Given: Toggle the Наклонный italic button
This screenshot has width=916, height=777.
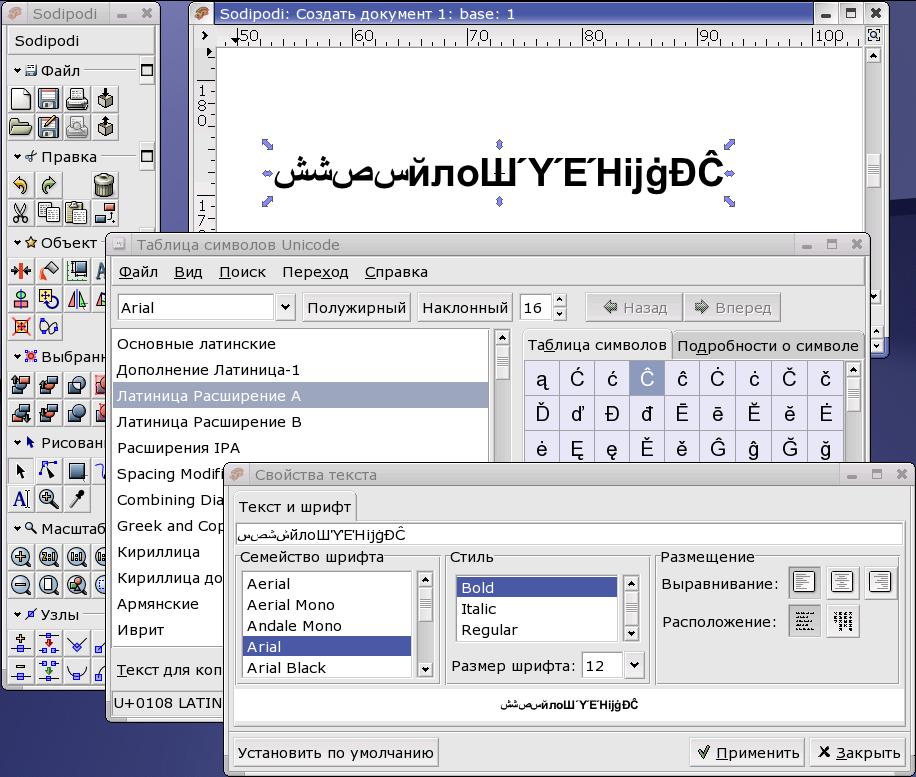Looking at the screenshot, I should click(465, 308).
